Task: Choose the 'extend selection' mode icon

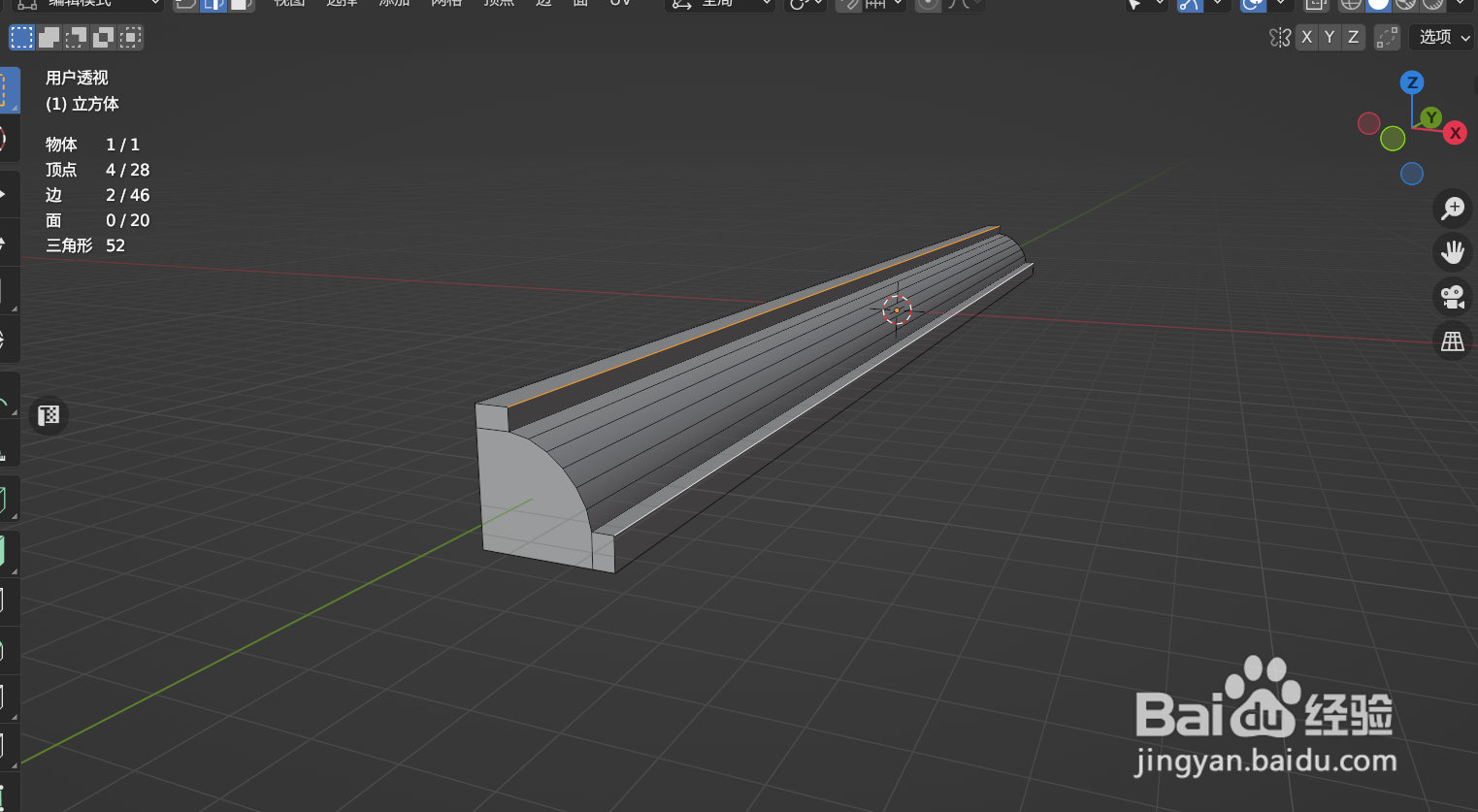Action: 49,38
